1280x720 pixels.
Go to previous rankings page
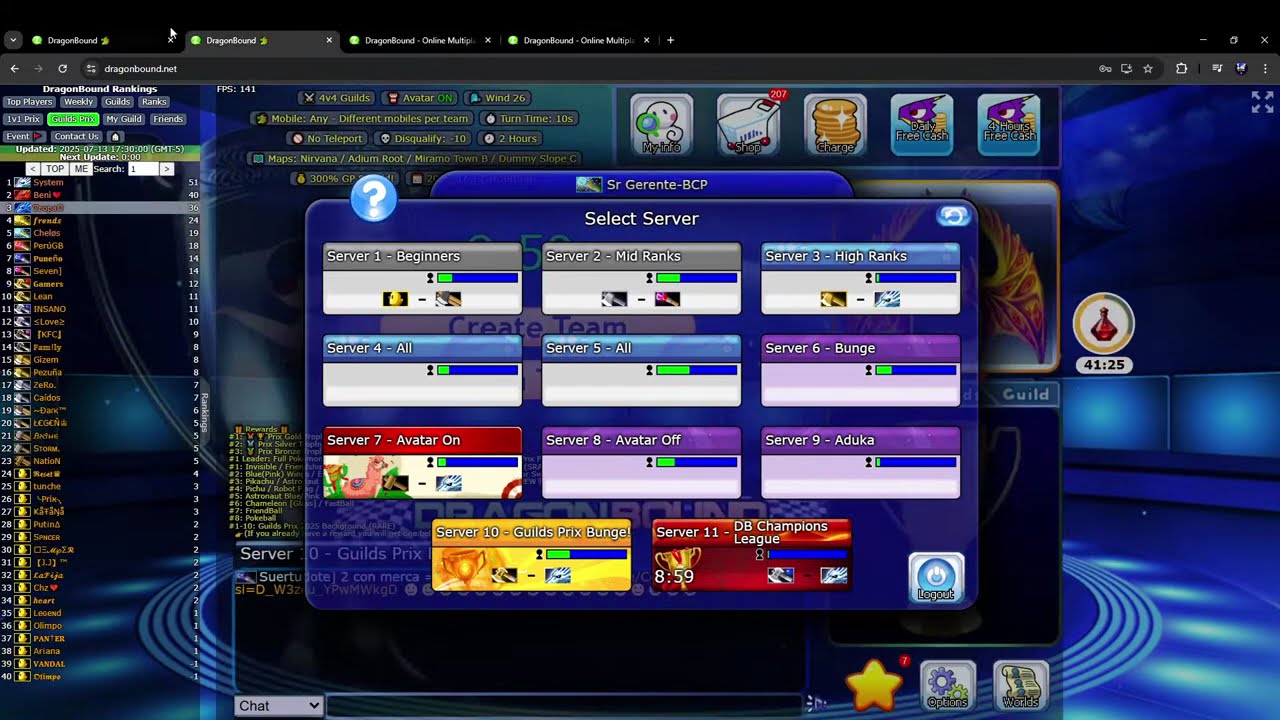click(33, 169)
